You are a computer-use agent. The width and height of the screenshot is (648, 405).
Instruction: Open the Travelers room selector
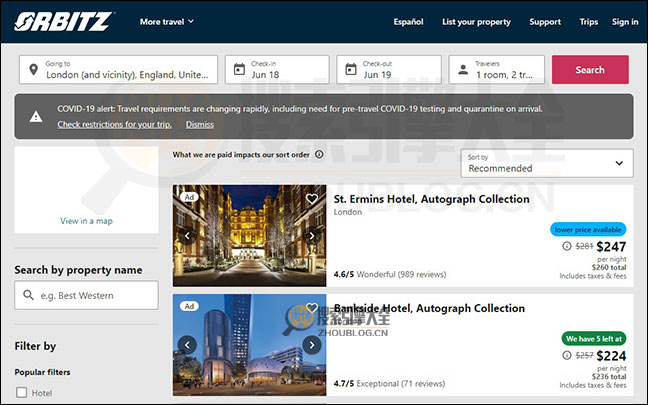click(x=497, y=70)
